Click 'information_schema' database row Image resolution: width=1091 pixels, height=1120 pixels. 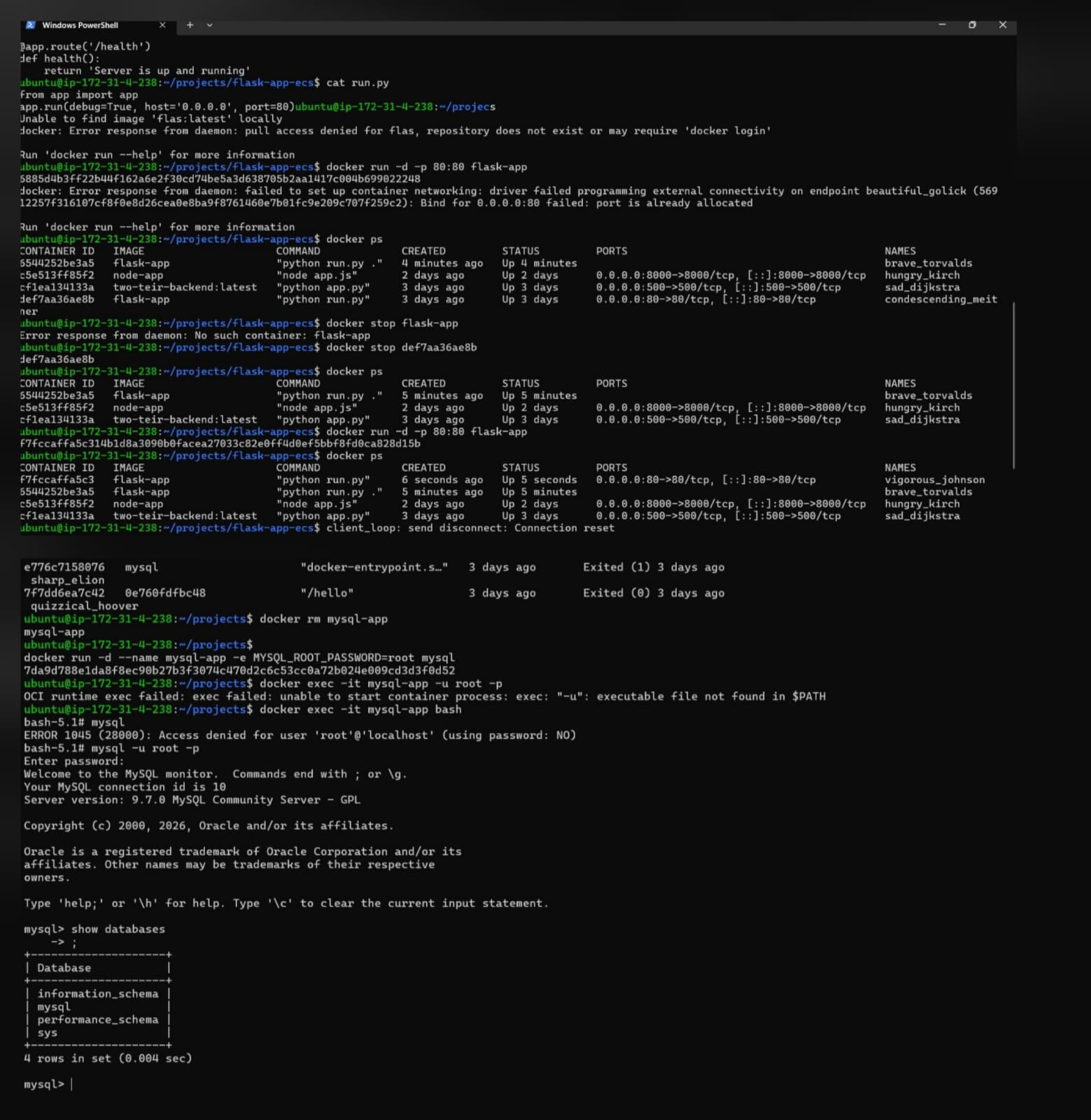[x=98, y=994]
